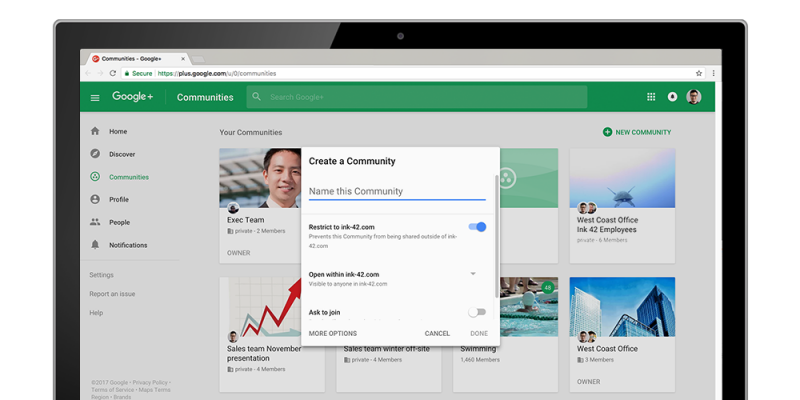The height and width of the screenshot is (400, 800).
Task: Open Settings link in sidebar
Action: click(x=102, y=275)
